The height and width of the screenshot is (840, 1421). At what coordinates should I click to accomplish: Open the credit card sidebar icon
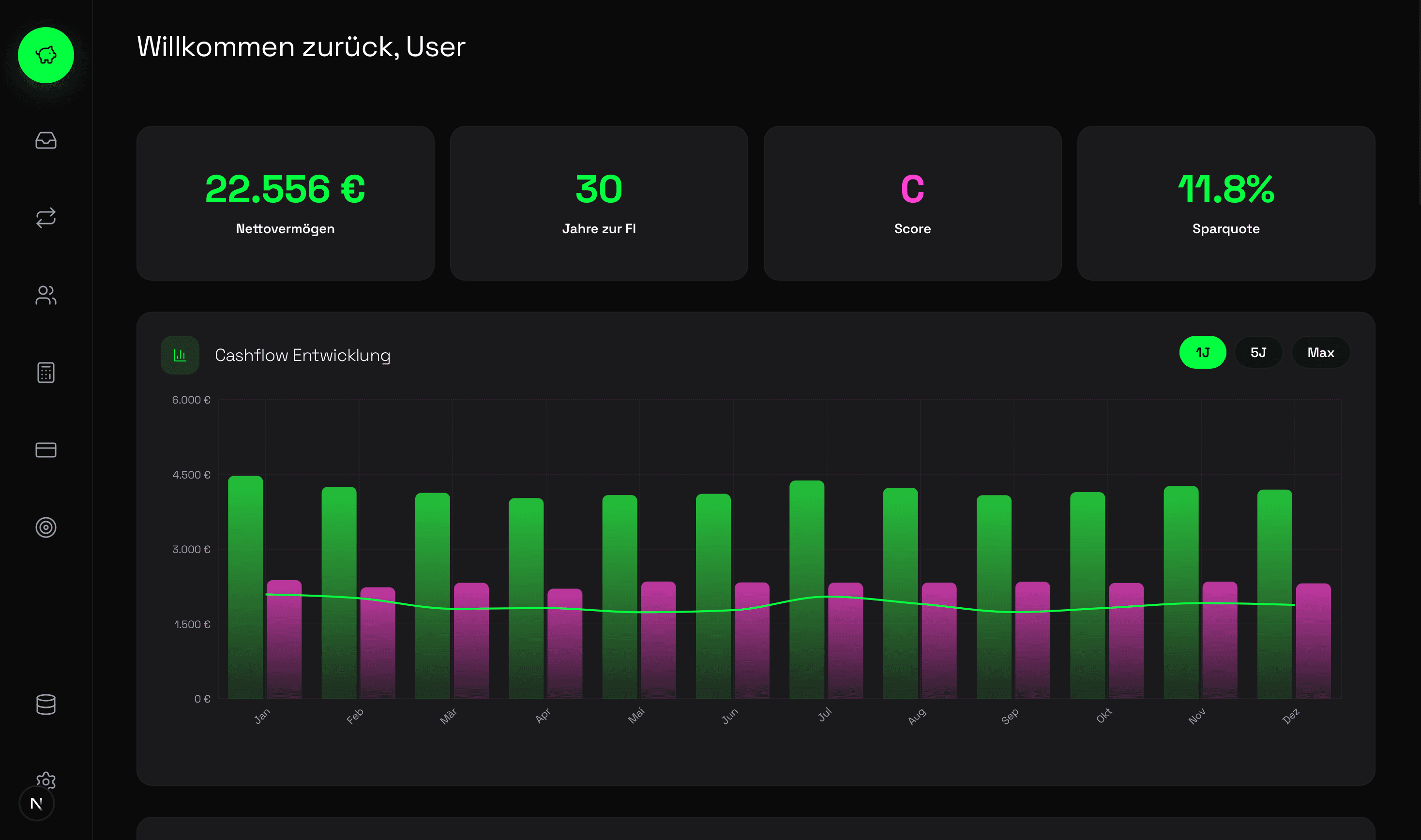[46, 450]
